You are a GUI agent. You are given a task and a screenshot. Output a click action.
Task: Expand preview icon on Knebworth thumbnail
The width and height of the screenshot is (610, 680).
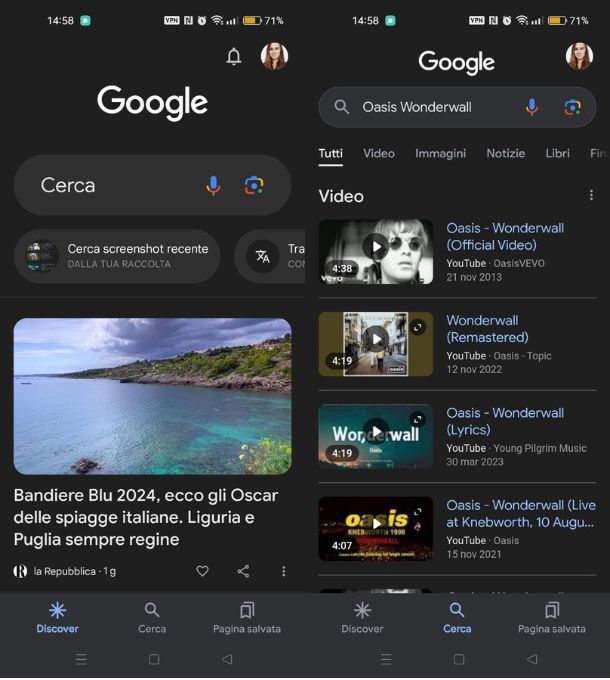tap(418, 512)
